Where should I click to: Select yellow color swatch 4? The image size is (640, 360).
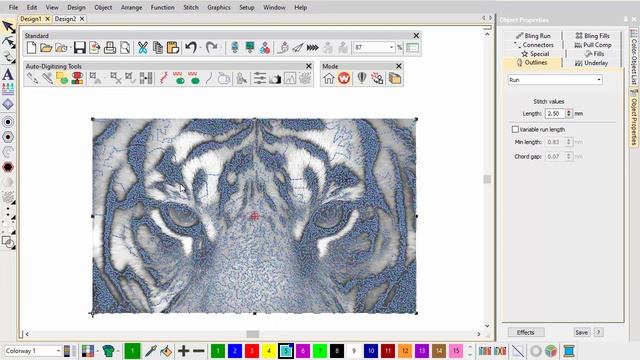click(269, 351)
